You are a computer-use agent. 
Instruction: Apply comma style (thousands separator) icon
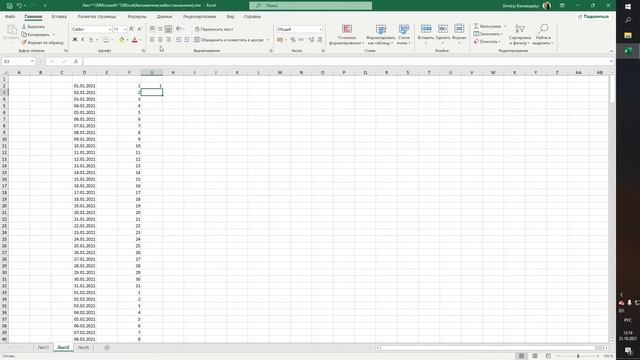[301, 40]
